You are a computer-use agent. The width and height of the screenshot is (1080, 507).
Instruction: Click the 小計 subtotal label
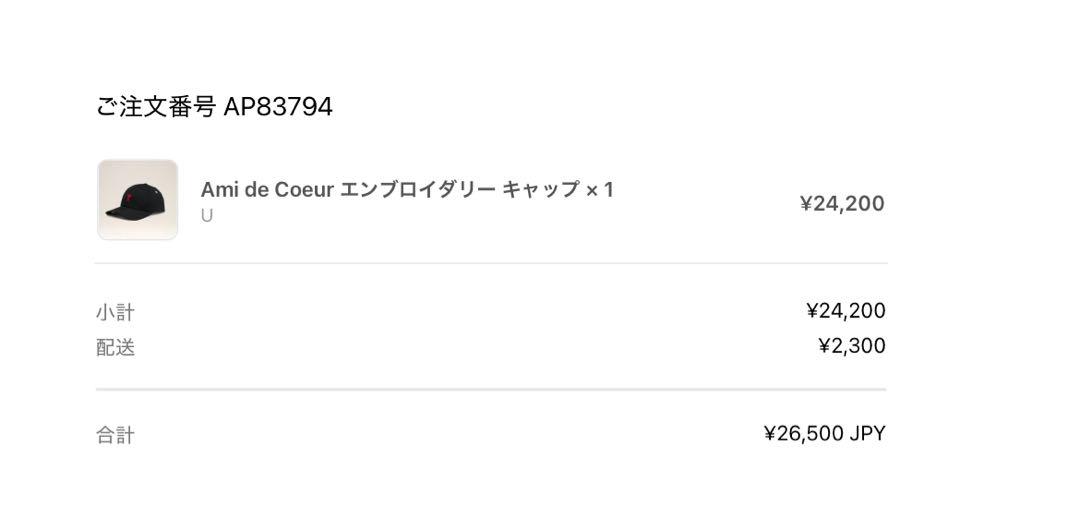click(x=115, y=313)
